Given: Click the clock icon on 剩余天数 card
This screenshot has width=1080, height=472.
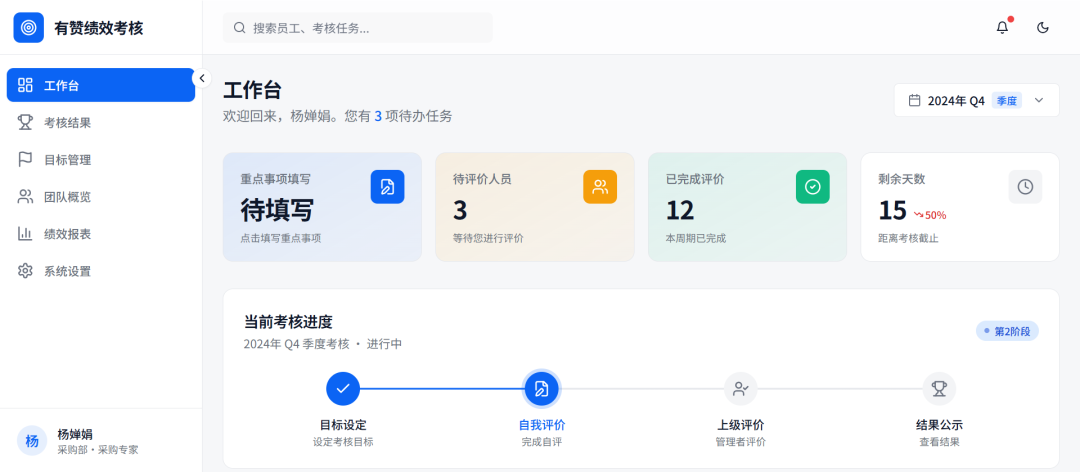Looking at the screenshot, I should (1026, 187).
